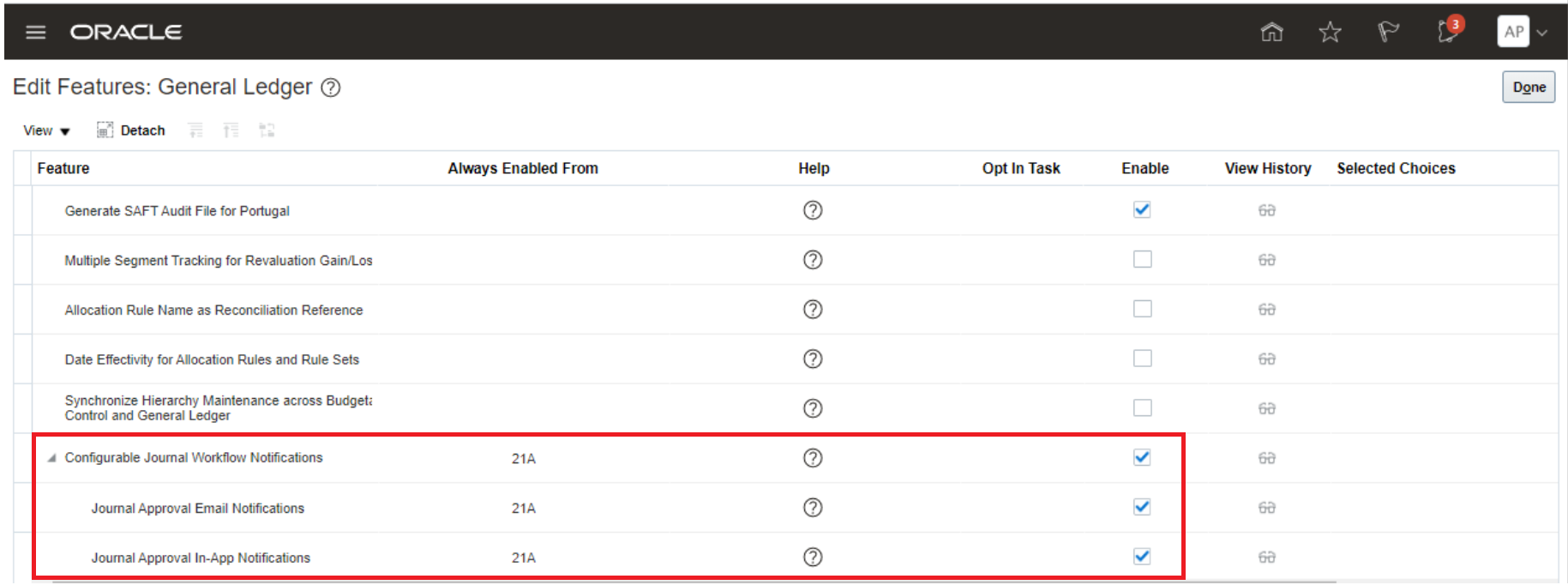The width and height of the screenshot is (1568, 585).
Task: View history for Journal Approval Email Notifications
Action: coord(1266,508)
